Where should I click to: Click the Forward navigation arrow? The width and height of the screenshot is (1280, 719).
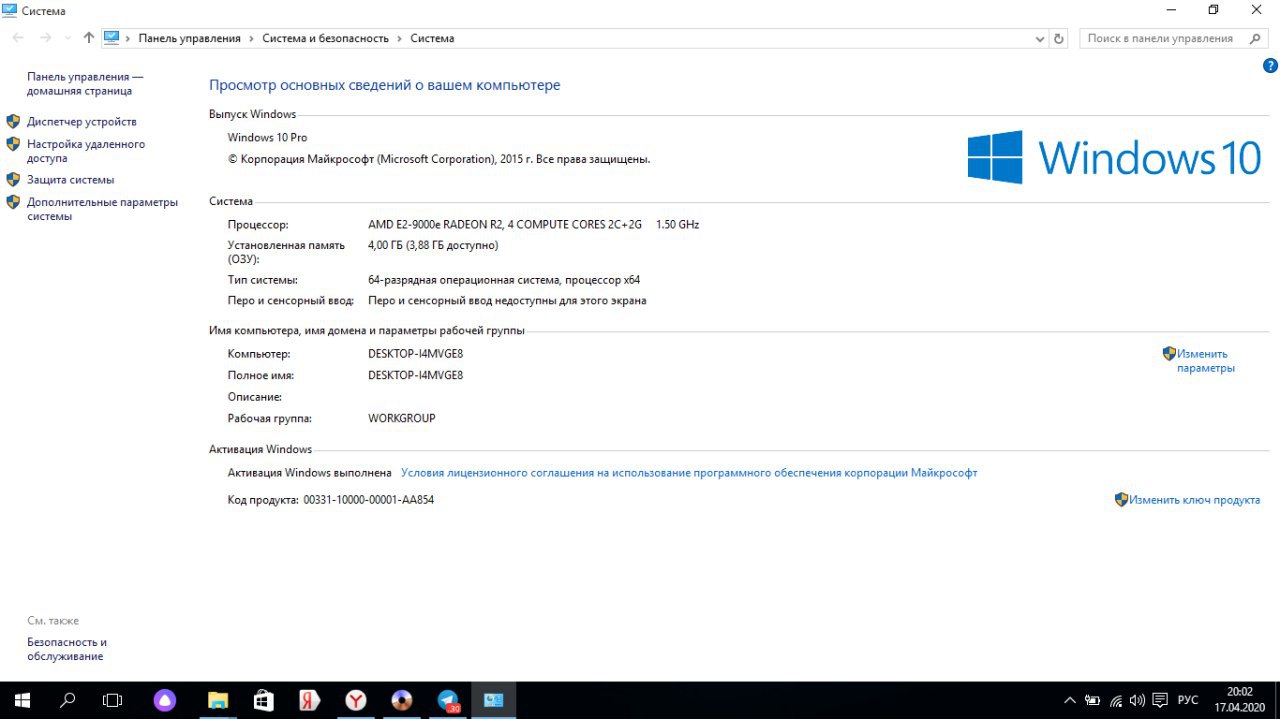coord(45,38)
